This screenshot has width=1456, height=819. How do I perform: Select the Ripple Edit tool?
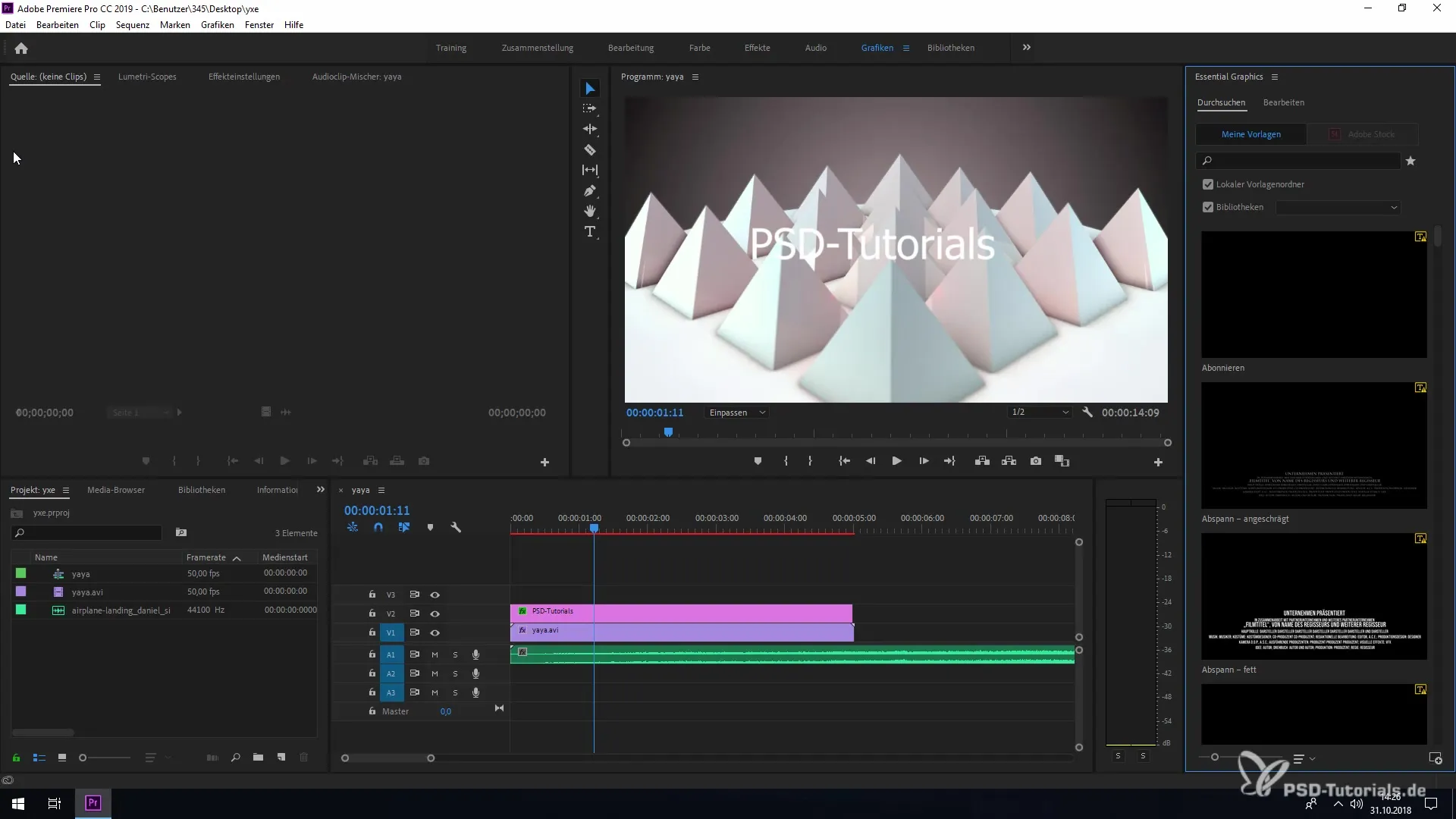coord(590,129)
